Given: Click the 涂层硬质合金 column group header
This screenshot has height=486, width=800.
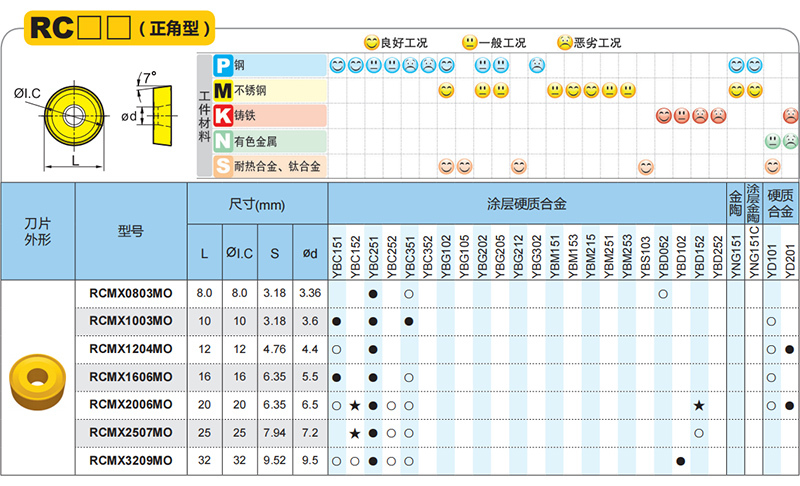Looking at the screenshot, I should pyautogui.click(x=526, y=204).
